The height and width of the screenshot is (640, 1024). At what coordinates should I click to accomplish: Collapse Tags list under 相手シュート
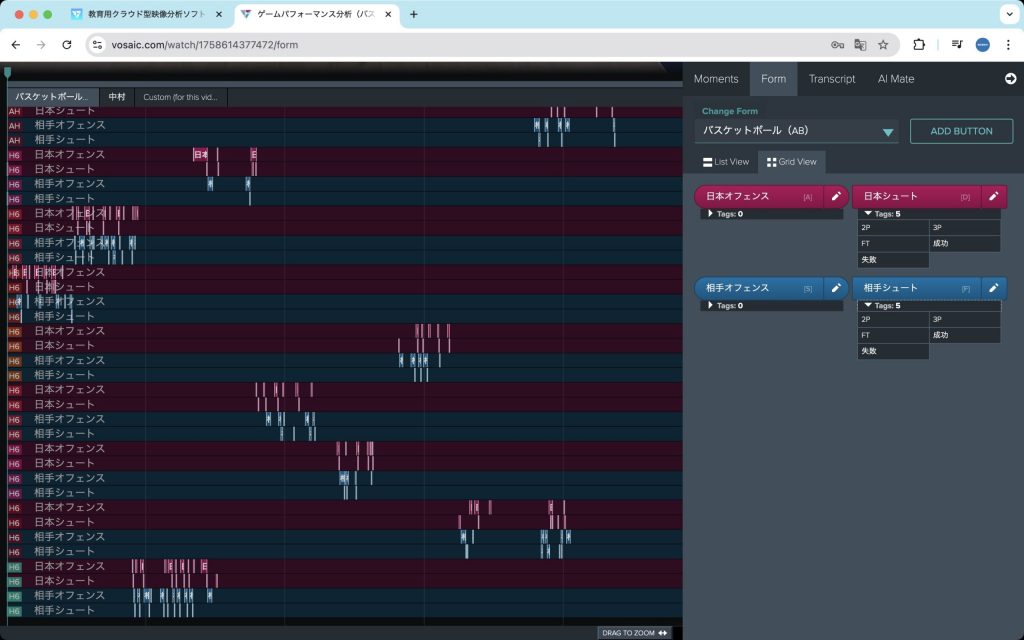click(x=868, y=305)
